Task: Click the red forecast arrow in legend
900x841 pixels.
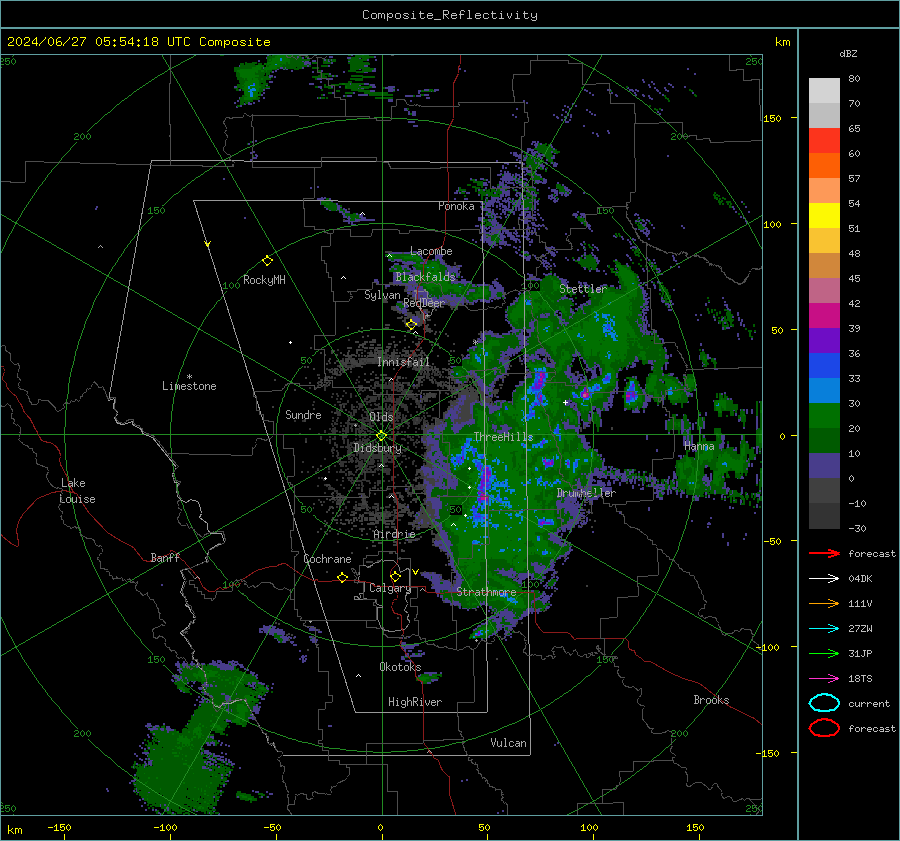Action: pyautogui.click(x=824, y=553)
